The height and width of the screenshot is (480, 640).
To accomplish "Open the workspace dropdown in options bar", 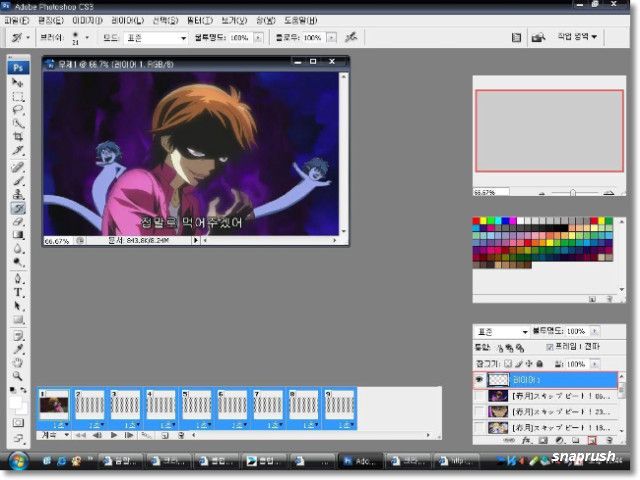I will click(x=577, y=37).
